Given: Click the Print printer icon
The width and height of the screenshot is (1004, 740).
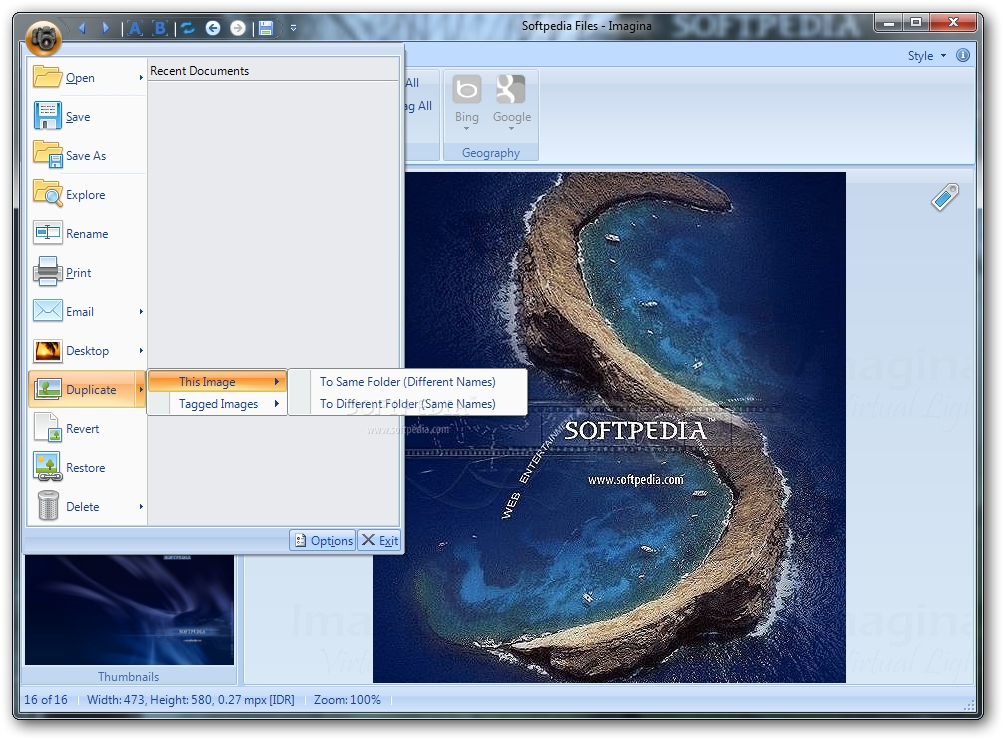Looking at the screenshot, I should (47, 271).
